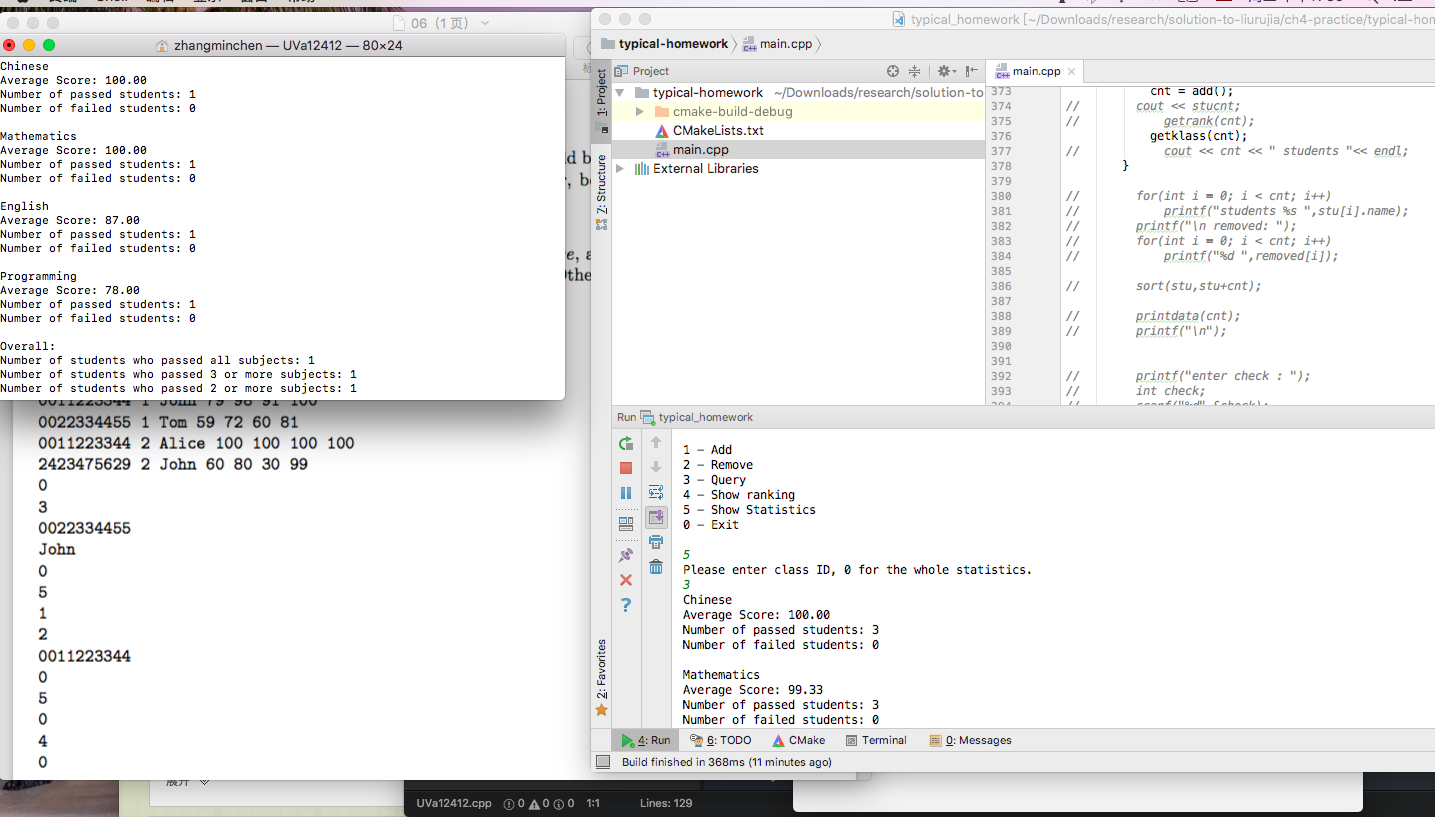Click the '5 – Show Statistics' console line
The width and height of the screenshot is (1435, 817).
[x=749, y=509]
